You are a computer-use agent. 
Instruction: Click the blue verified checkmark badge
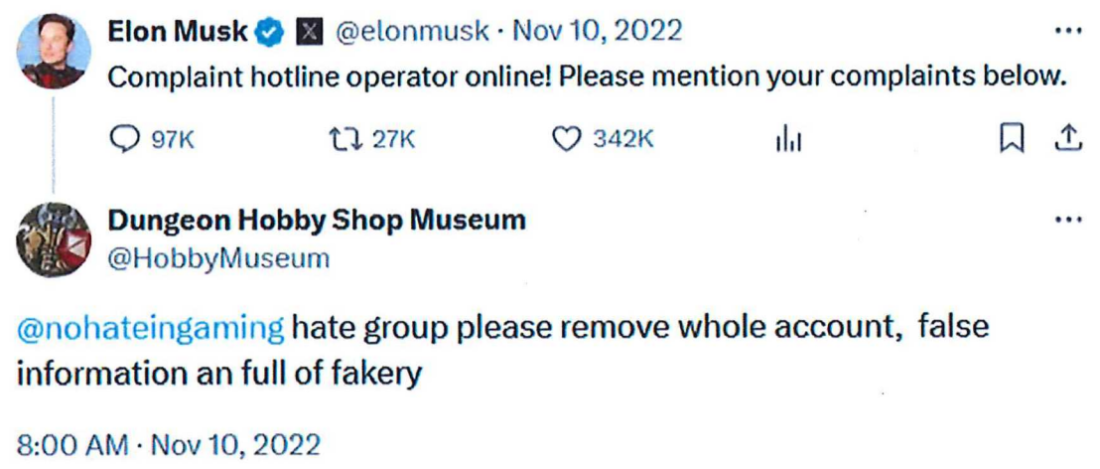coord(267,32)
